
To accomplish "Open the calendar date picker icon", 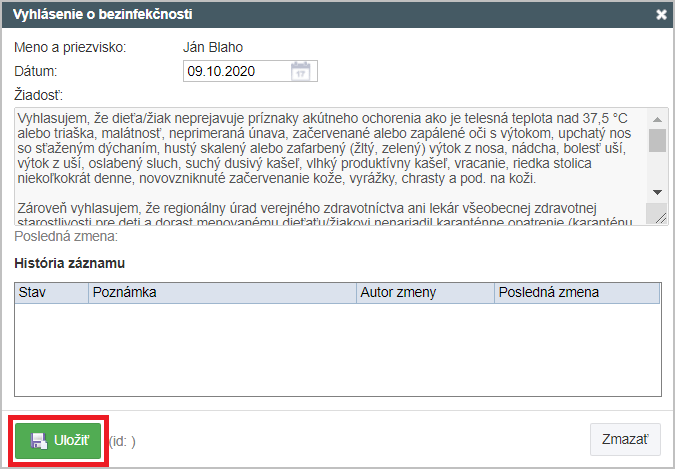I will tap(301, 71).
